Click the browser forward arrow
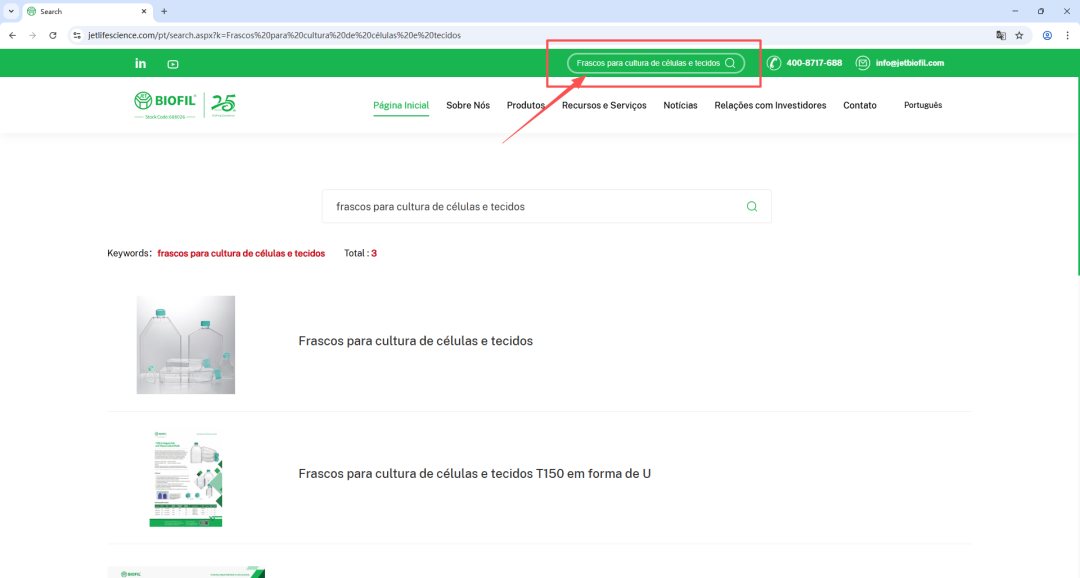 32,35
